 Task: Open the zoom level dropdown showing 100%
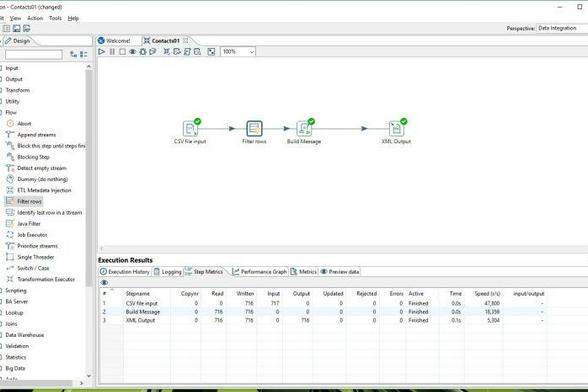click(238, 52)
